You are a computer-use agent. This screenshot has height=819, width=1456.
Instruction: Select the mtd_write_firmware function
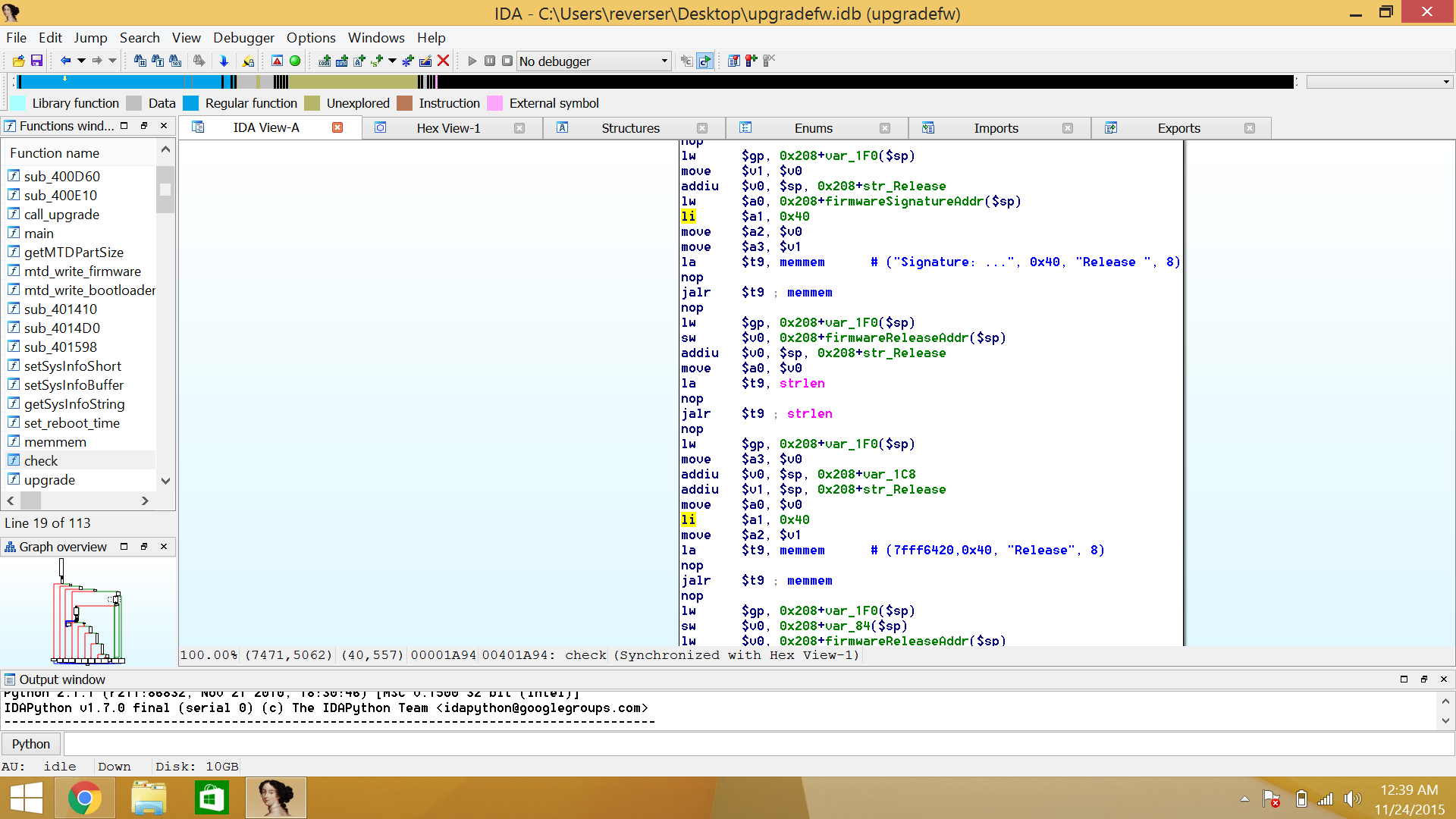82,271
